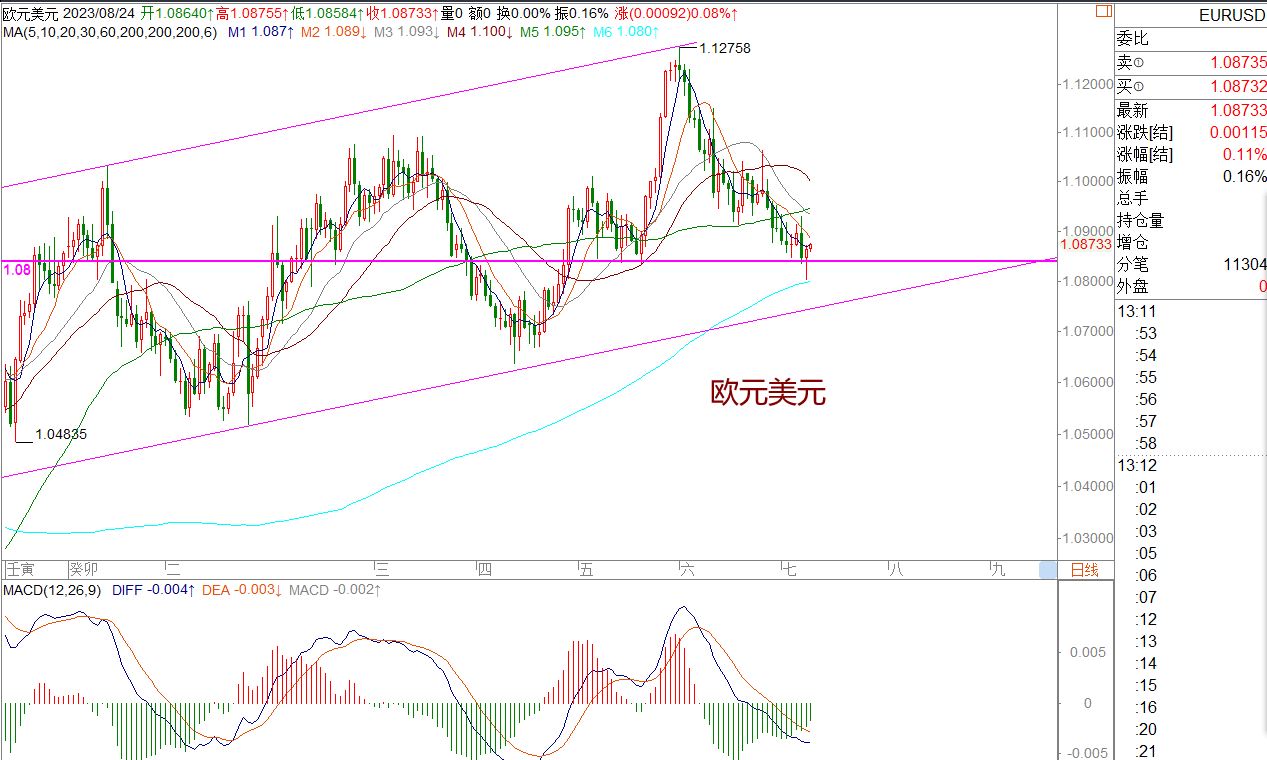This screenshot has width=1267, height=760.
Task: Click the 13:12 tick time entry
Action: coord(1136,465)
